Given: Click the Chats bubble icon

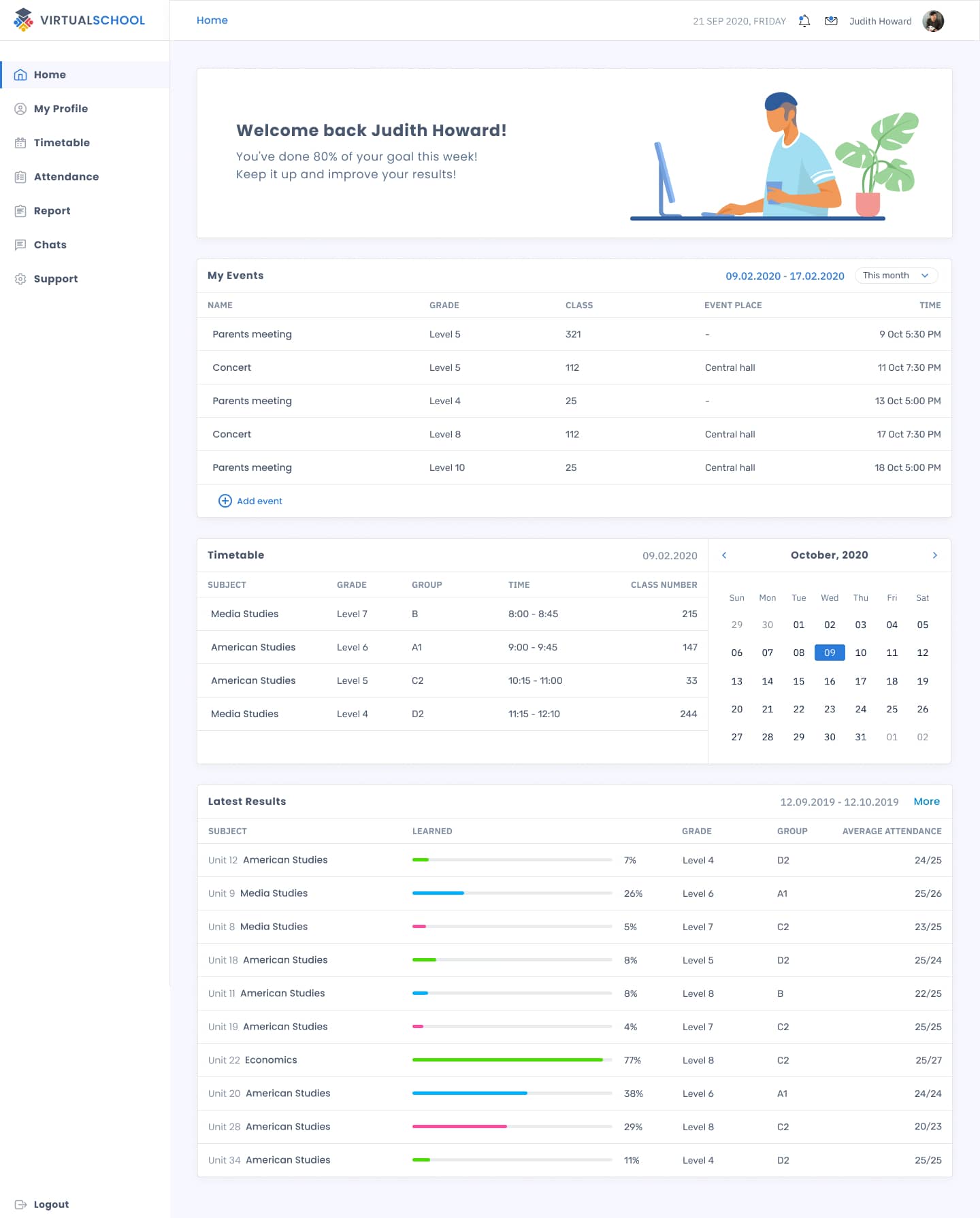Looking at the screenshot, I should [x=20, y=245].
